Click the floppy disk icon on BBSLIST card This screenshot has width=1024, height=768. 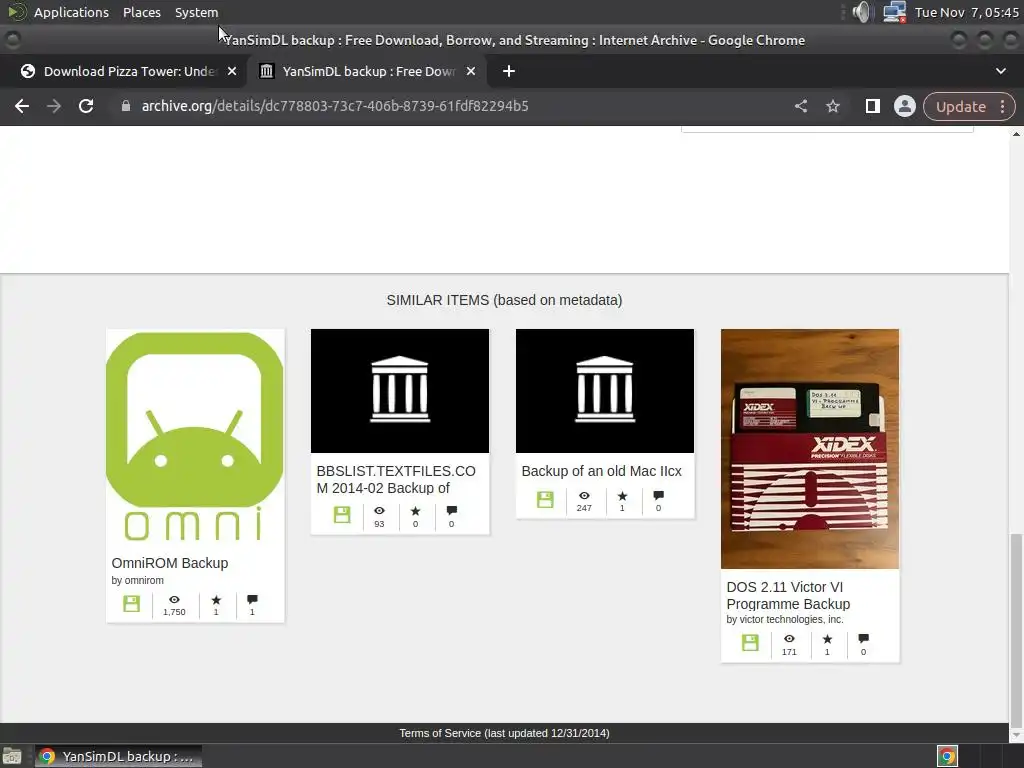pyautogui.click(x=342, y=514)
